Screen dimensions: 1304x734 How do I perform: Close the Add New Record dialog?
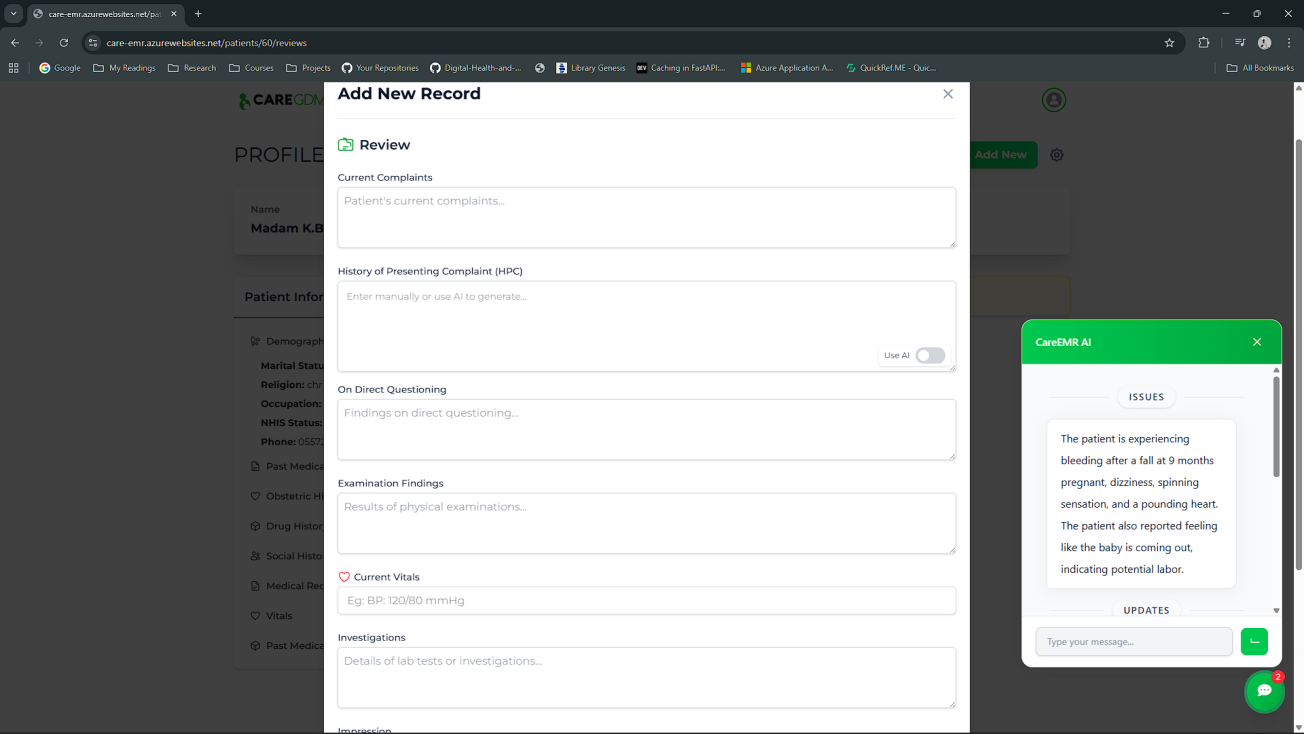tap(948, 94)
